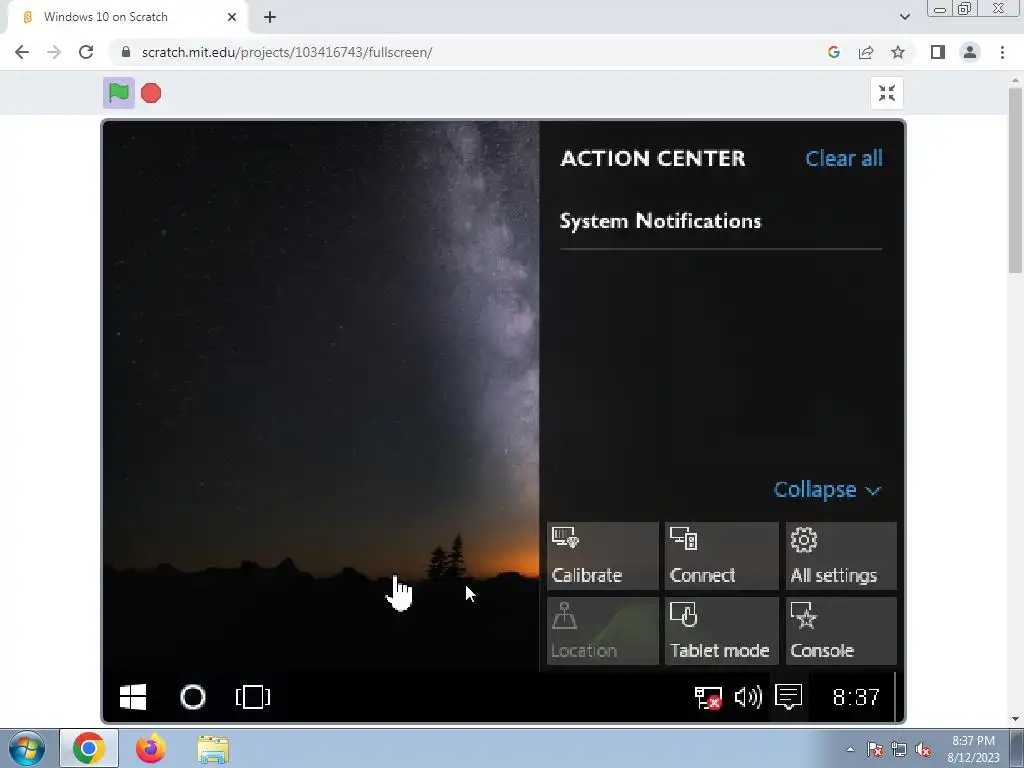The height and width of the screenshot is (768, 1024).
Task: Open a new Chrome tab
Action: click(270, 17)
